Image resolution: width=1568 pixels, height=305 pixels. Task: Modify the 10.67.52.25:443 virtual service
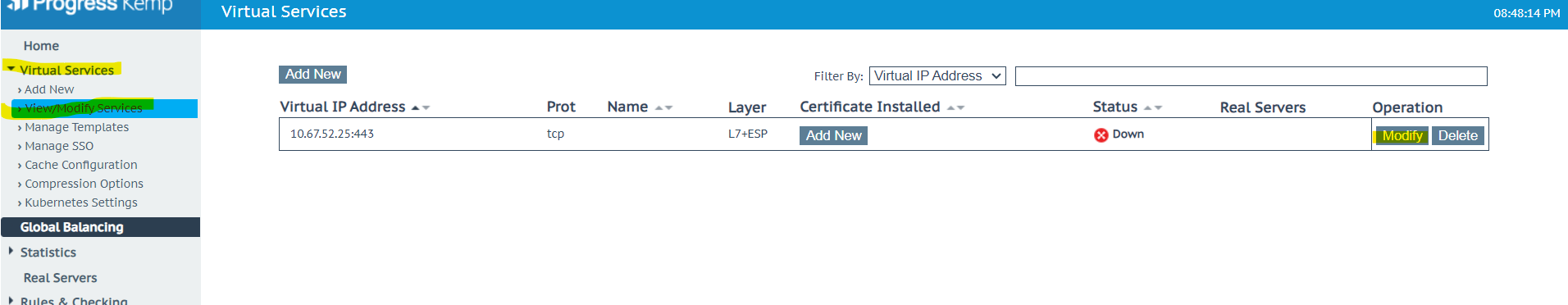1402,136
